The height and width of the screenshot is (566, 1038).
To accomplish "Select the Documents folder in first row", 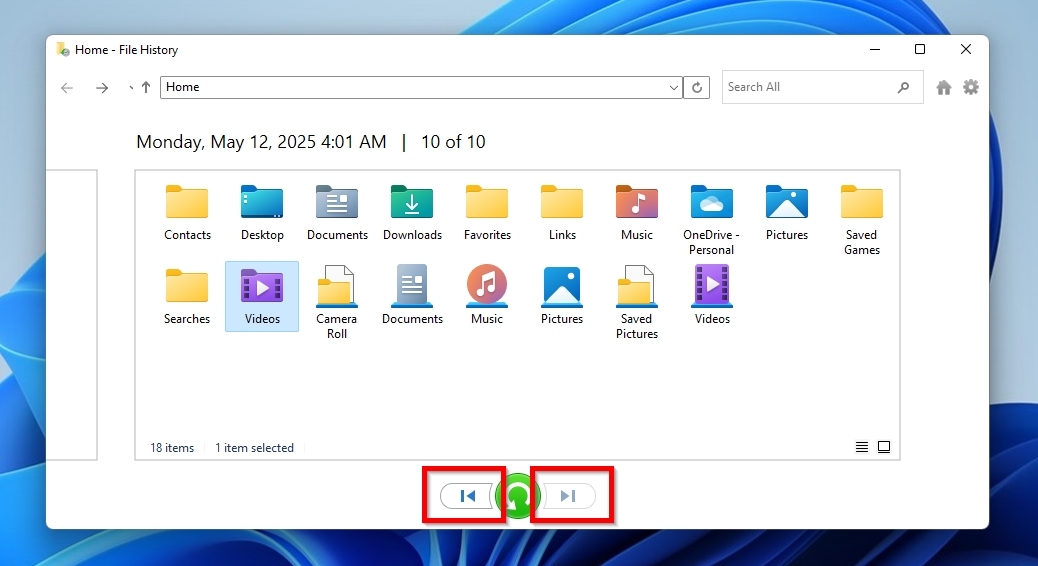I will 337,213.
